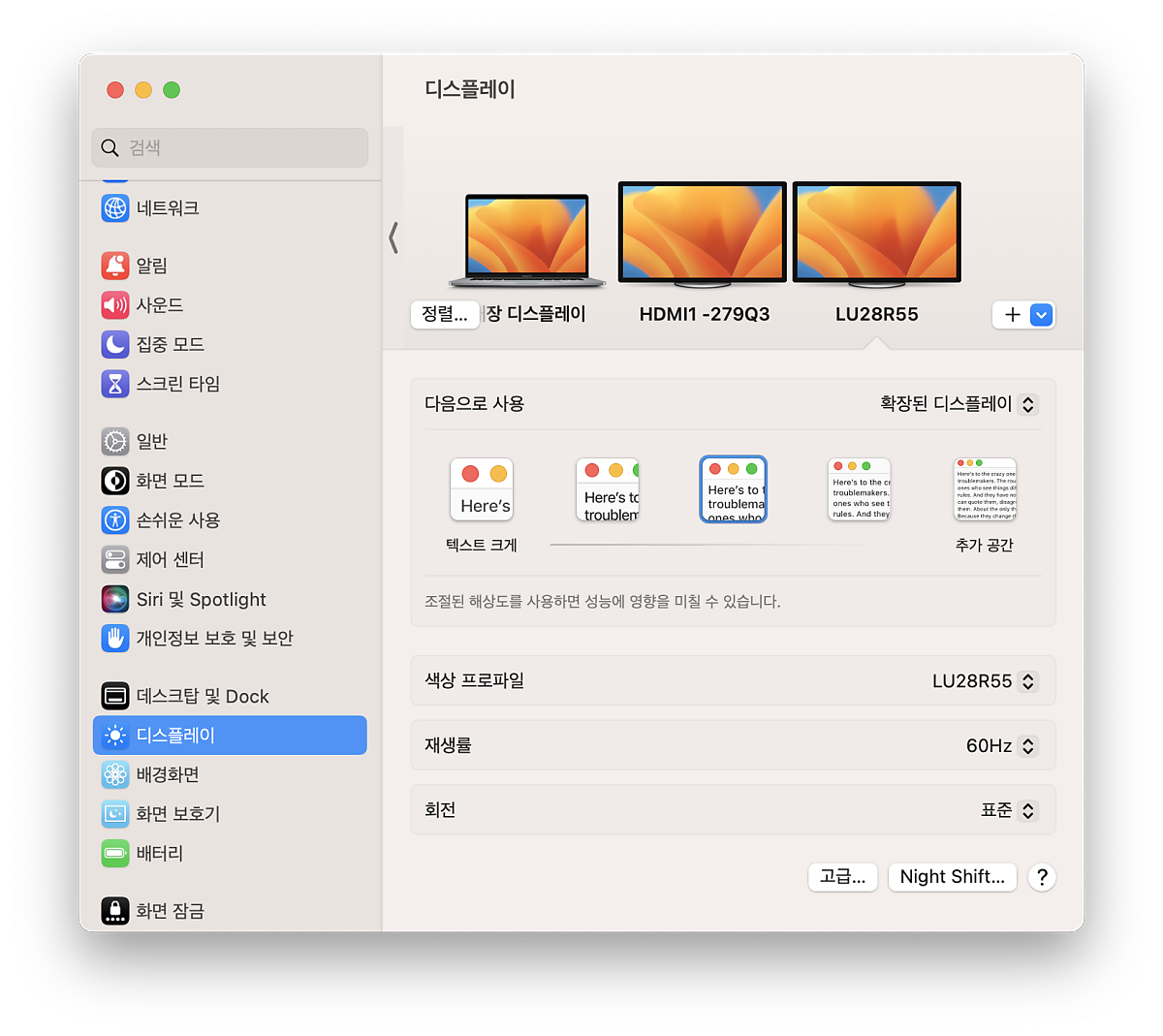Open 사운드 in the sidebar
The height and width of the screenshot is (1036, 1163).
tap(230, 305)
